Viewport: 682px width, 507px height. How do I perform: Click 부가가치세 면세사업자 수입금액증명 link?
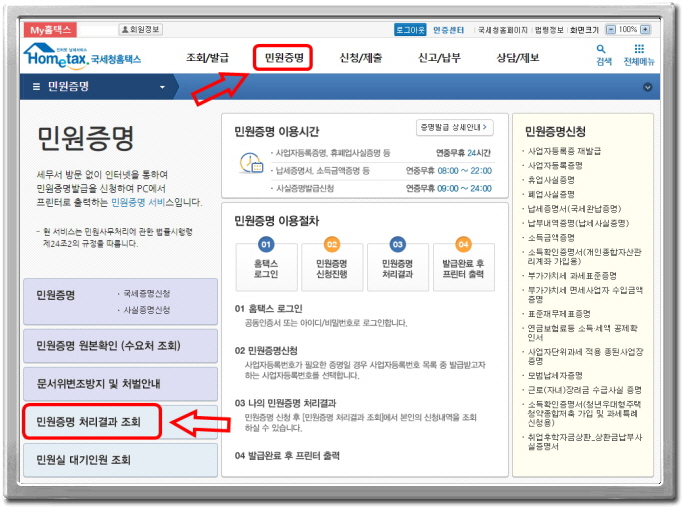point(585,294)
